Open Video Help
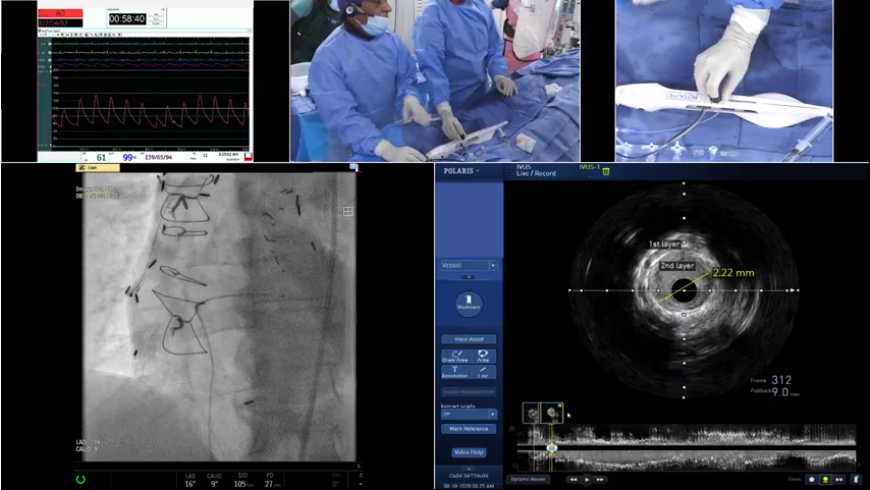Viewport: 870px width, 490px height. 469,452
